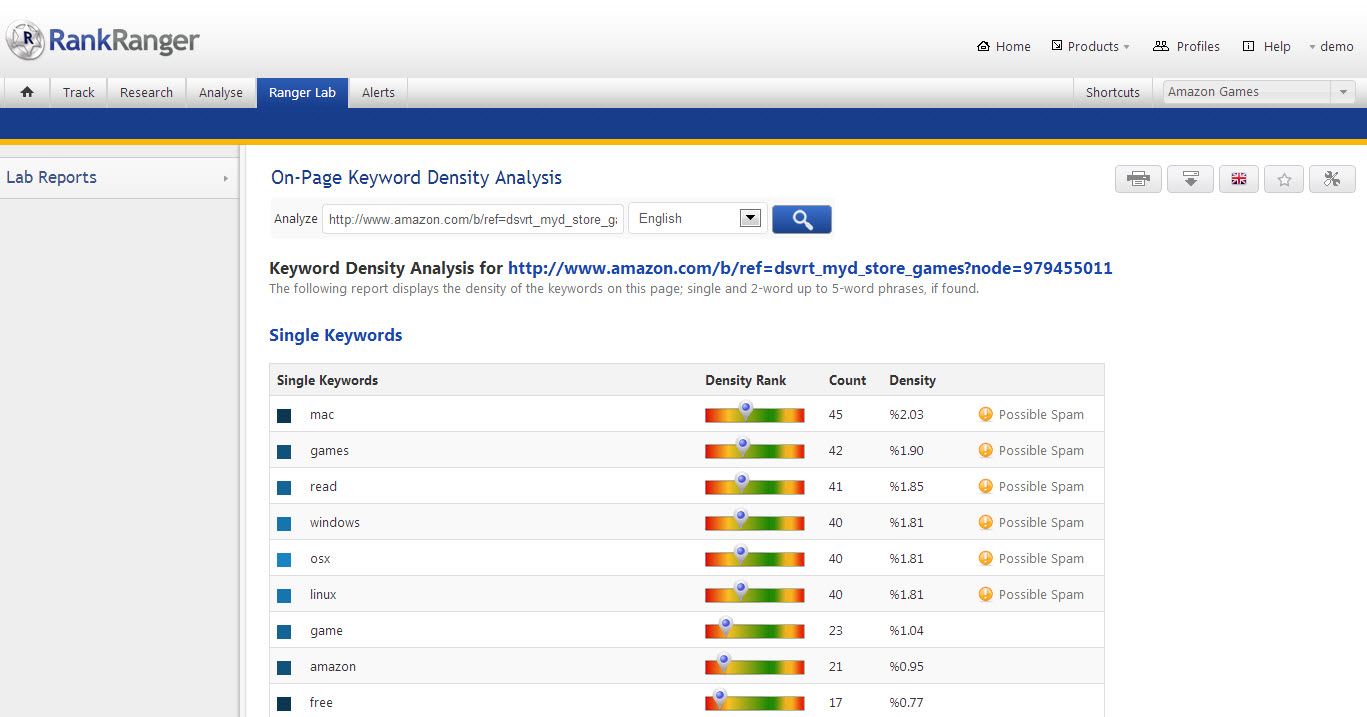Click the print report icon
Image resolution: width=1367 pixels, height=717 pixels.
1138,179
